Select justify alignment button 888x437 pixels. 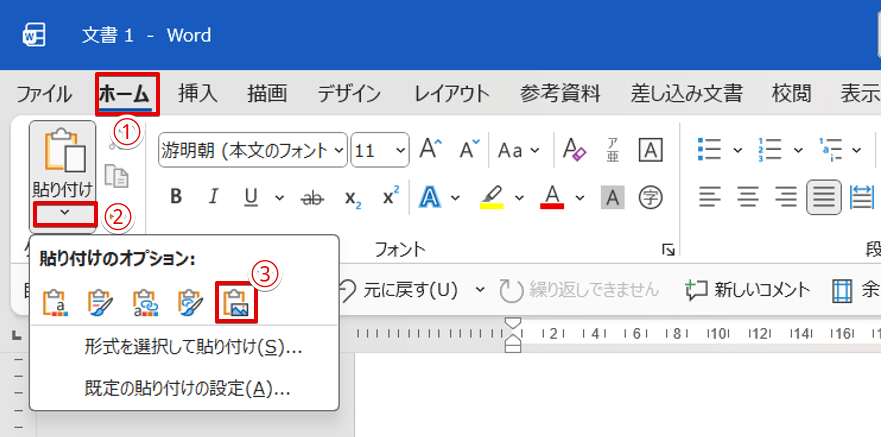pyautogui.click(x=824, y=198)
